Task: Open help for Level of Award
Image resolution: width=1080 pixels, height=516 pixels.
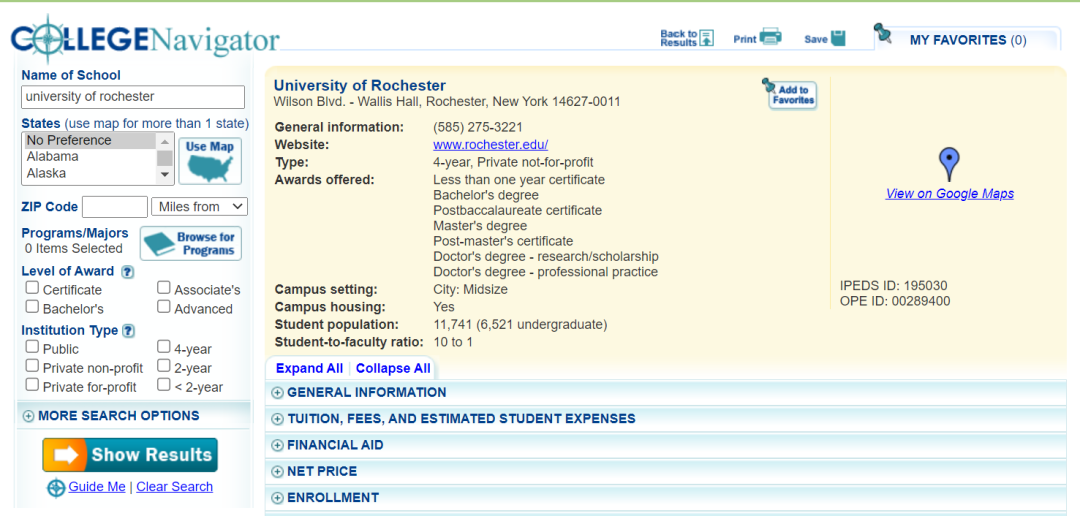Action: click(127, 271)
